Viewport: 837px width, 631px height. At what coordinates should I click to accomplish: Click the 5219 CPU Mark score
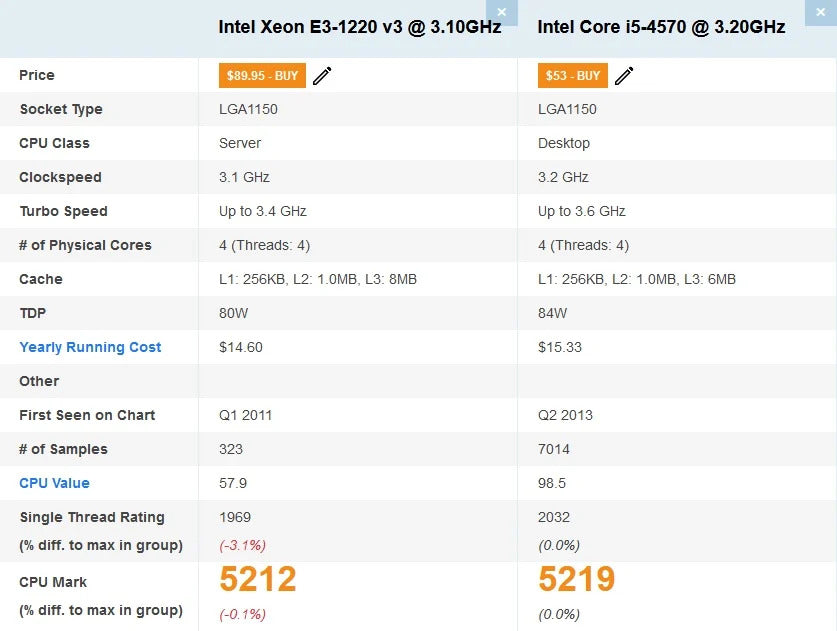click(576, 580)
